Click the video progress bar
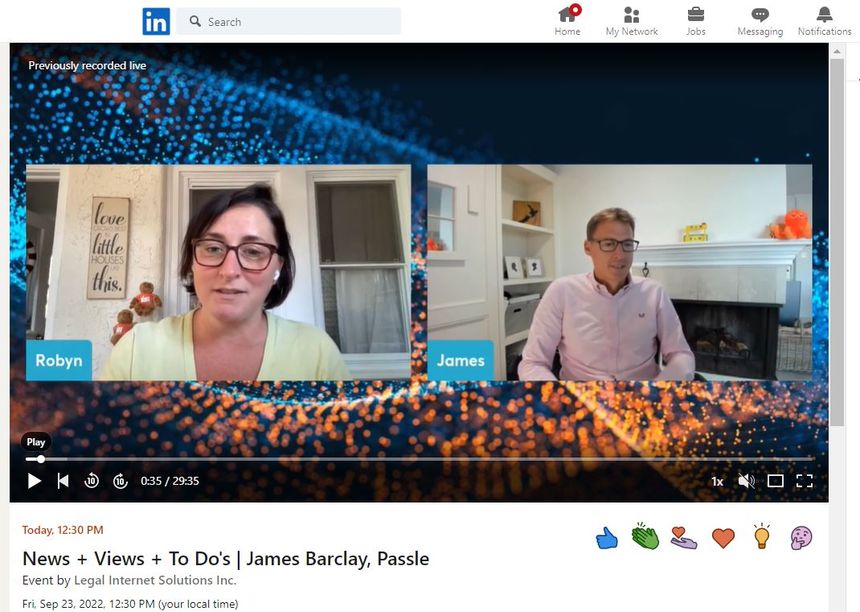This screenshot has width=860, height=612. pos(400,459)
